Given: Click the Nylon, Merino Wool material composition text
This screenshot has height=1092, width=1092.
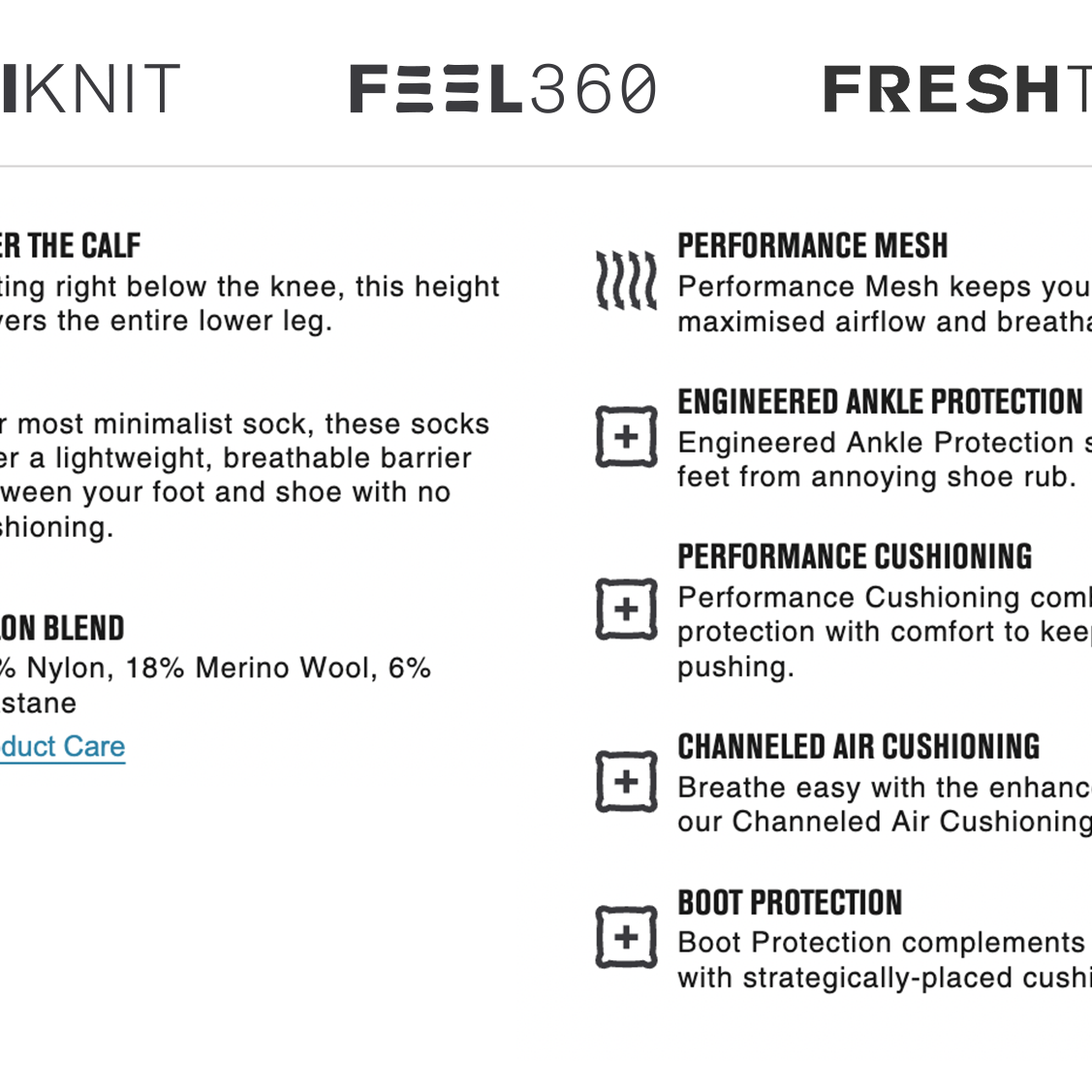Looking at the screenshot, I should [x=216, y=685].
